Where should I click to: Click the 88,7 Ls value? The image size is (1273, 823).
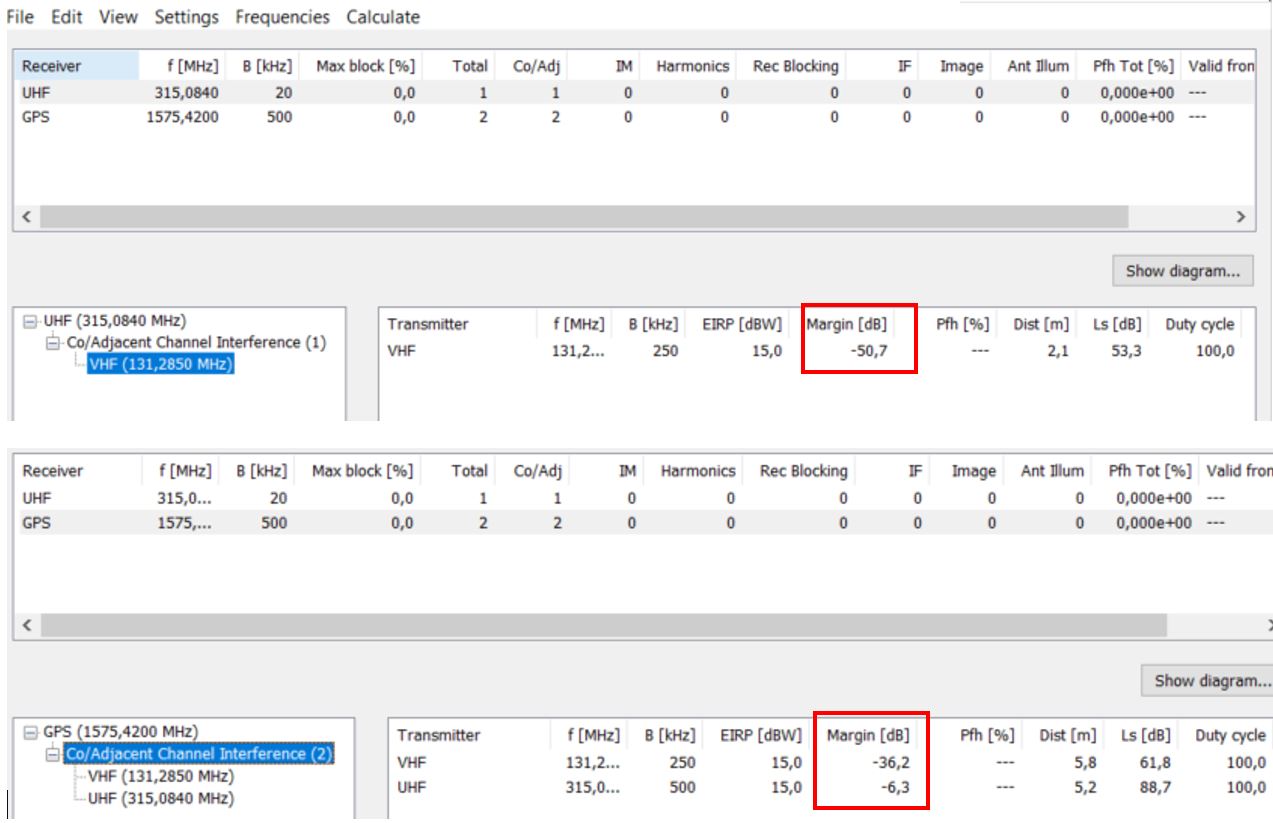point(1157,787)
